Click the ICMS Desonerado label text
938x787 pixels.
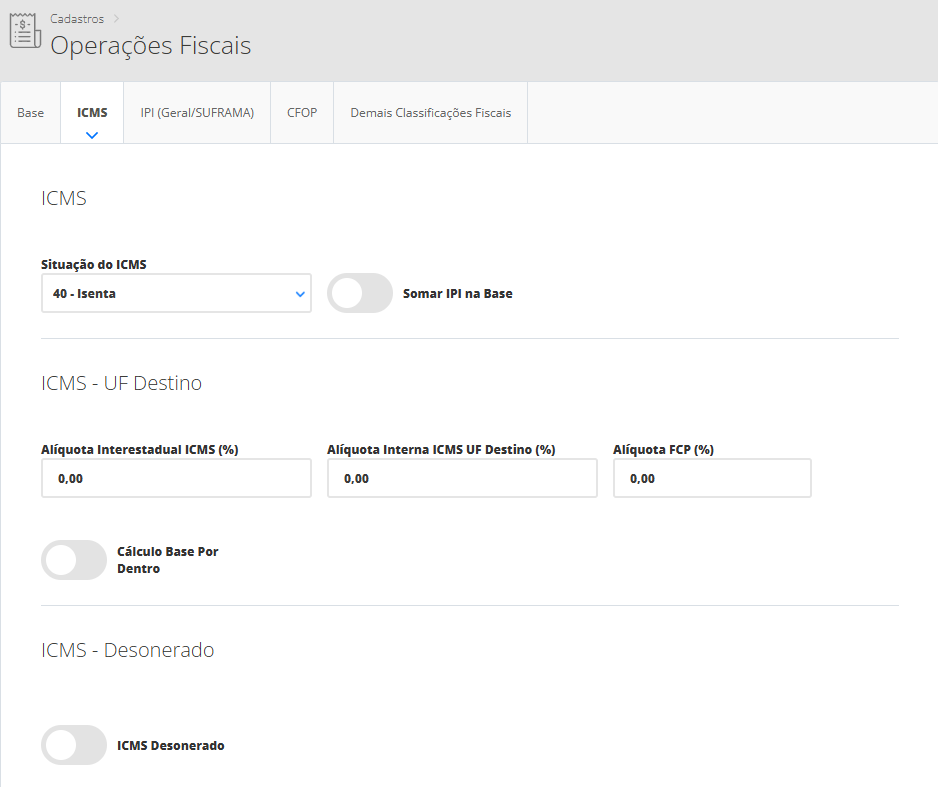pyautogui.click(x=170, y=745)
